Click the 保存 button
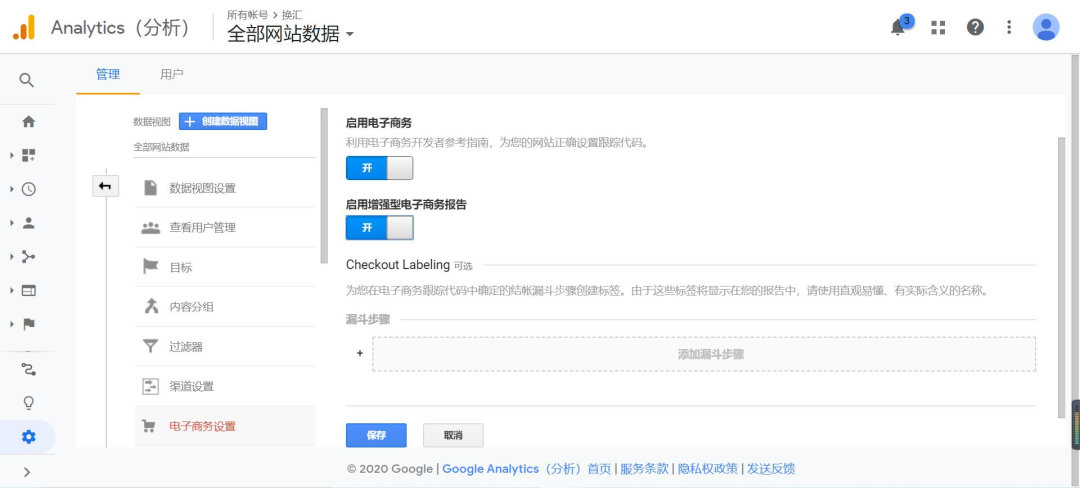Screen dimensions: 1080x488 point(376,436)
